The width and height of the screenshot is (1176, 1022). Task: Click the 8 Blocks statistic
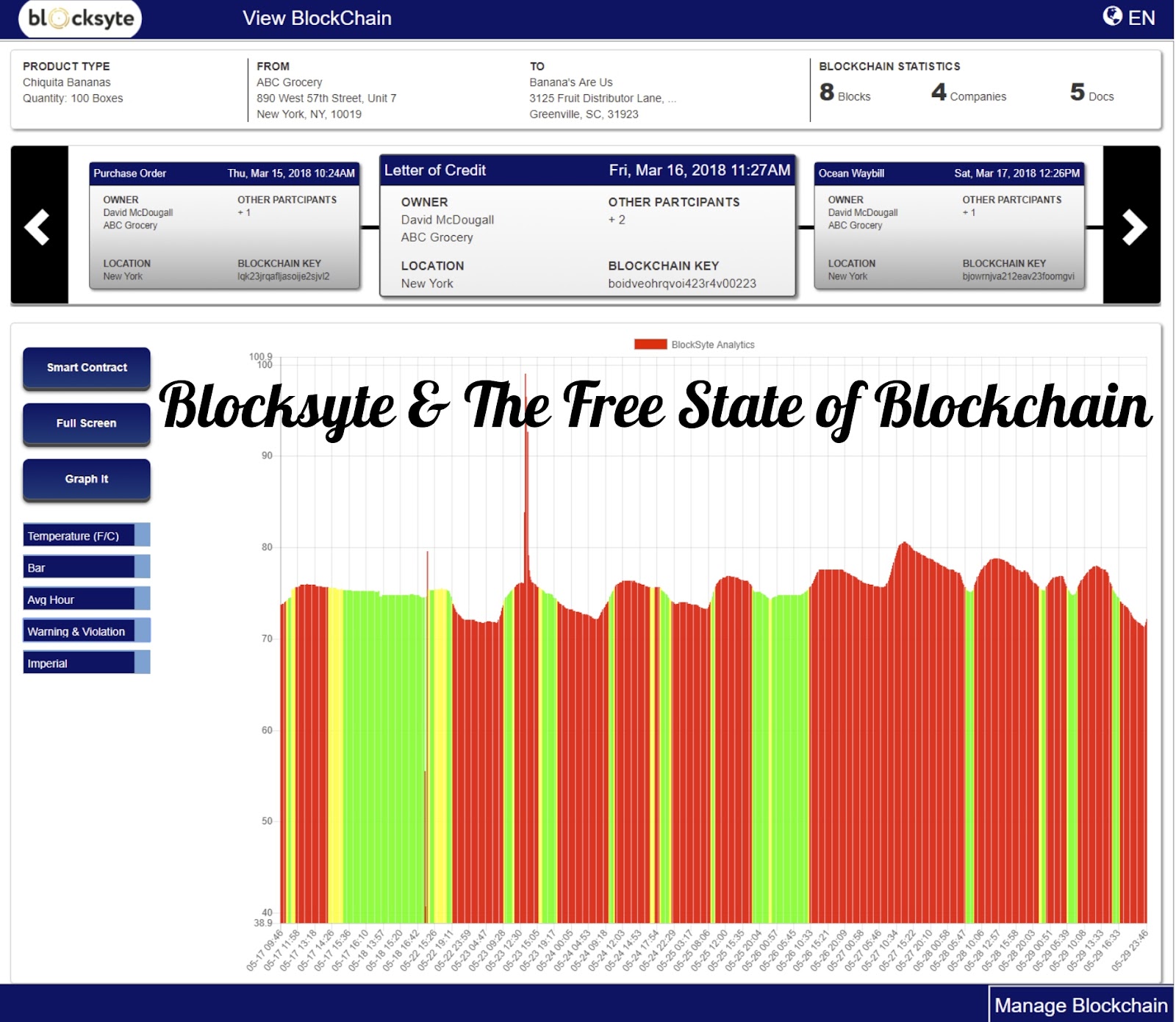point(845,93)
